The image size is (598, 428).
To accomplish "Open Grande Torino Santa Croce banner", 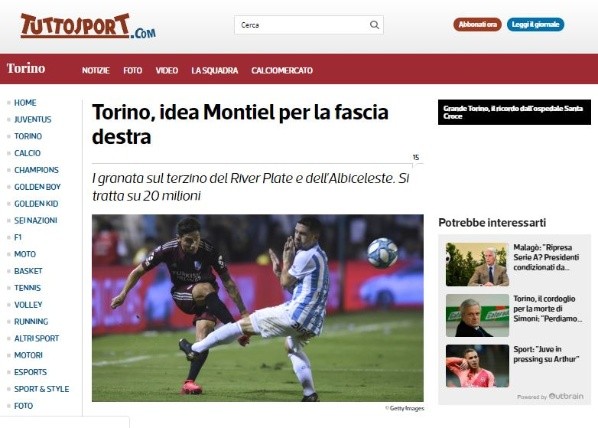I will click(x=514, y=112).
